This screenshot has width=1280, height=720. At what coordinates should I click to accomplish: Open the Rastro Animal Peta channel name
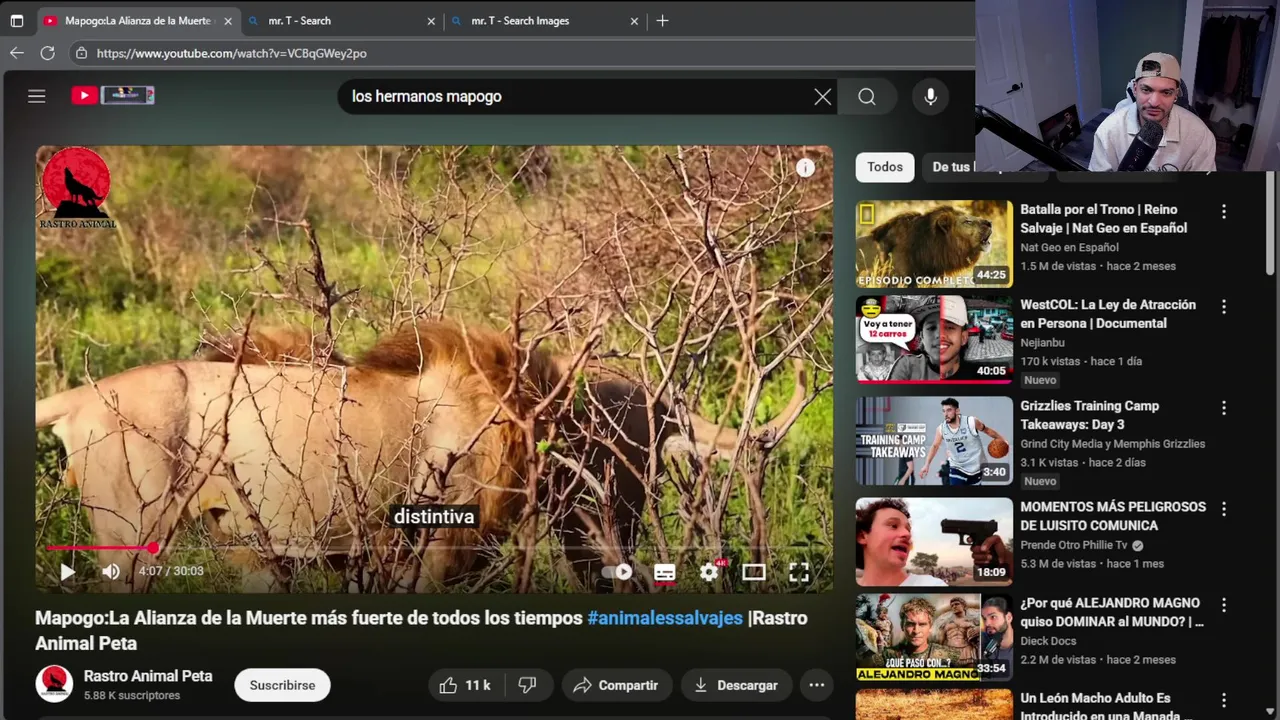tap(148, 676)
